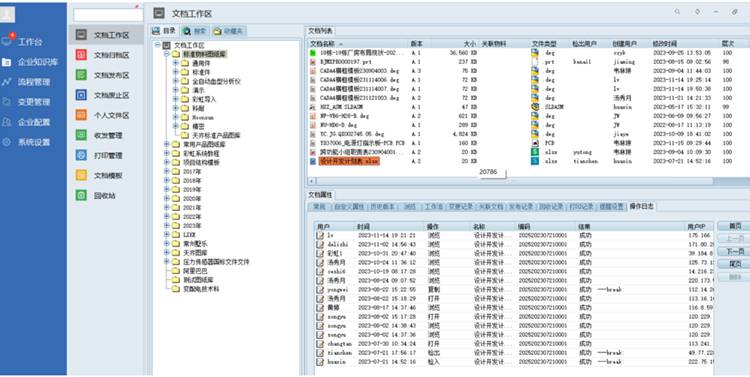Click log entry icon for user dalishi

(320, 244)
